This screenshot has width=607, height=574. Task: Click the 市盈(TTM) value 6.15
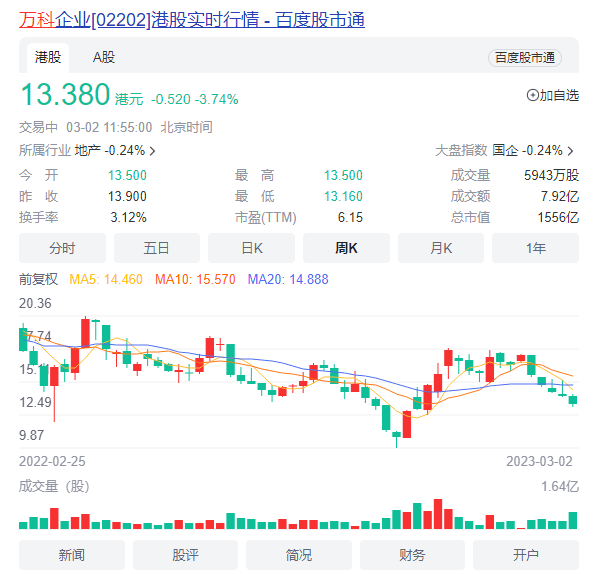(350, 217)
